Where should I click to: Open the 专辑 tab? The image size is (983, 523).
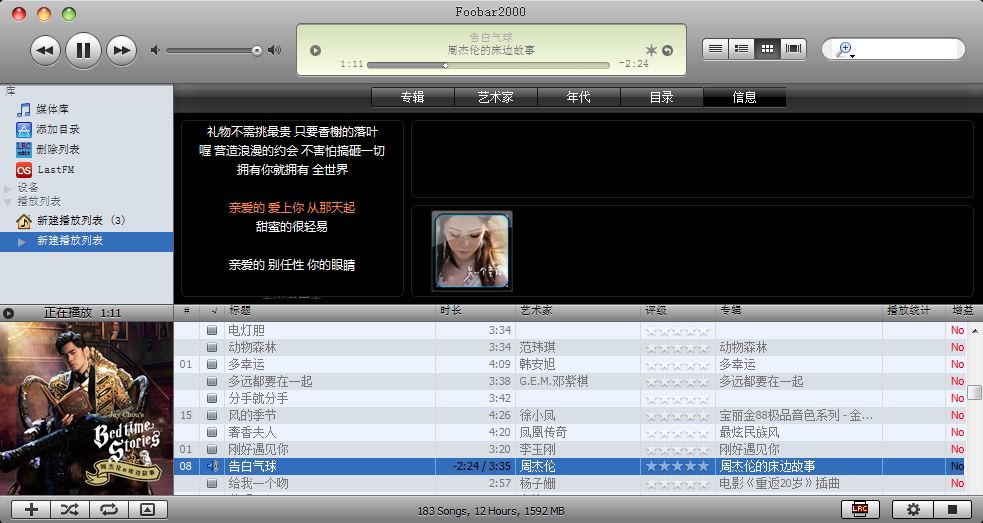[413, 97]
